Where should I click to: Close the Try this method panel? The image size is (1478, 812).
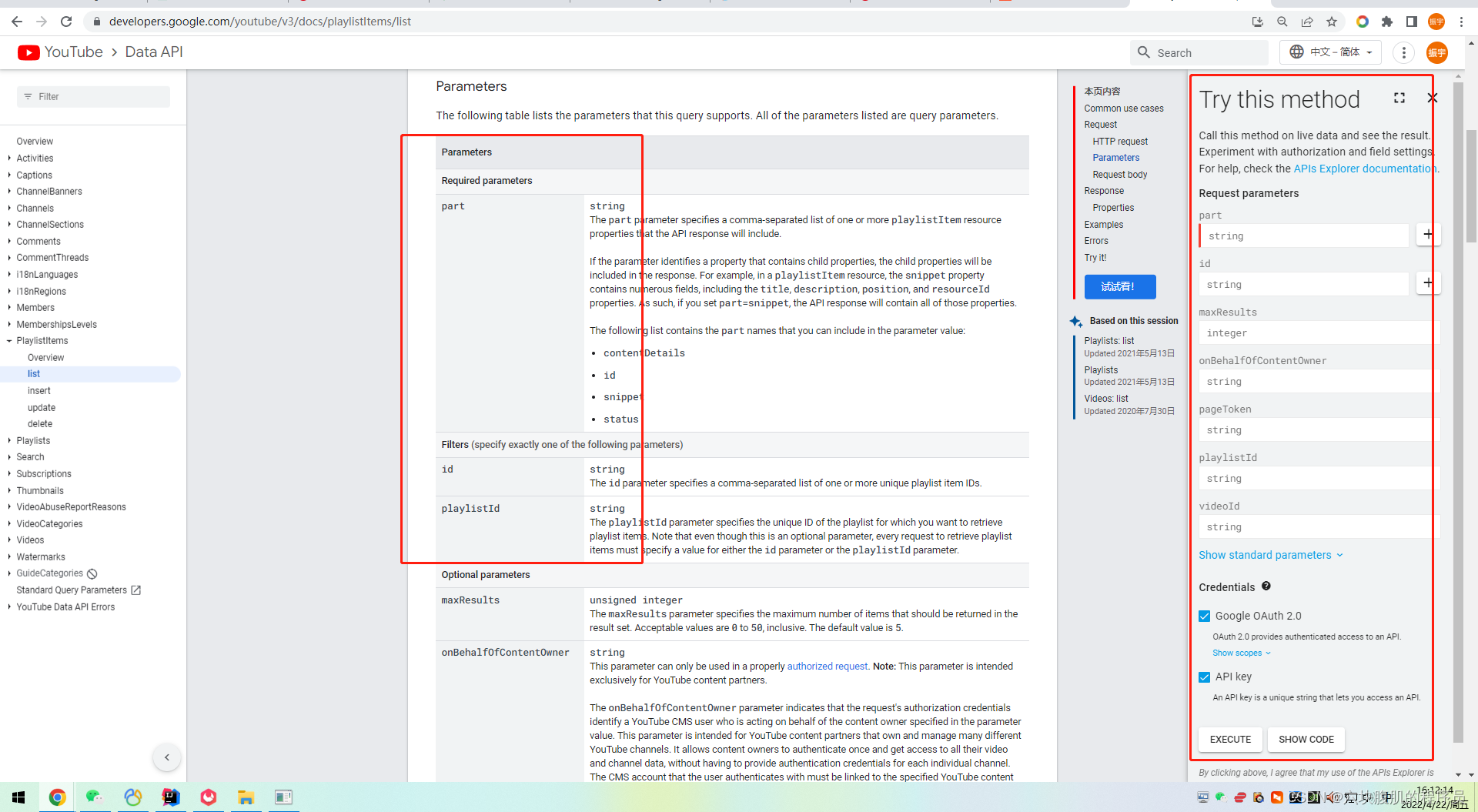[1432, 98]
